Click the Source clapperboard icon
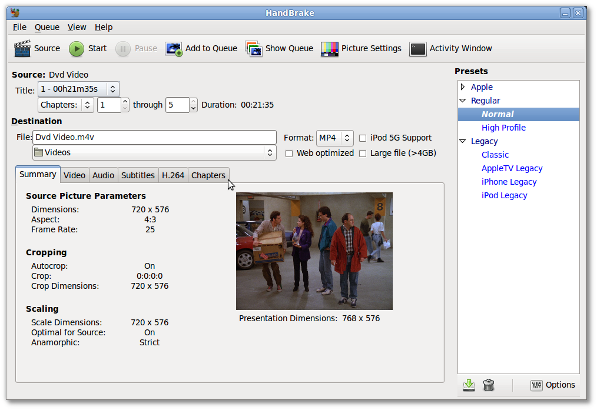Viewport: 597px width, 410px height. (x=22, y=48)
